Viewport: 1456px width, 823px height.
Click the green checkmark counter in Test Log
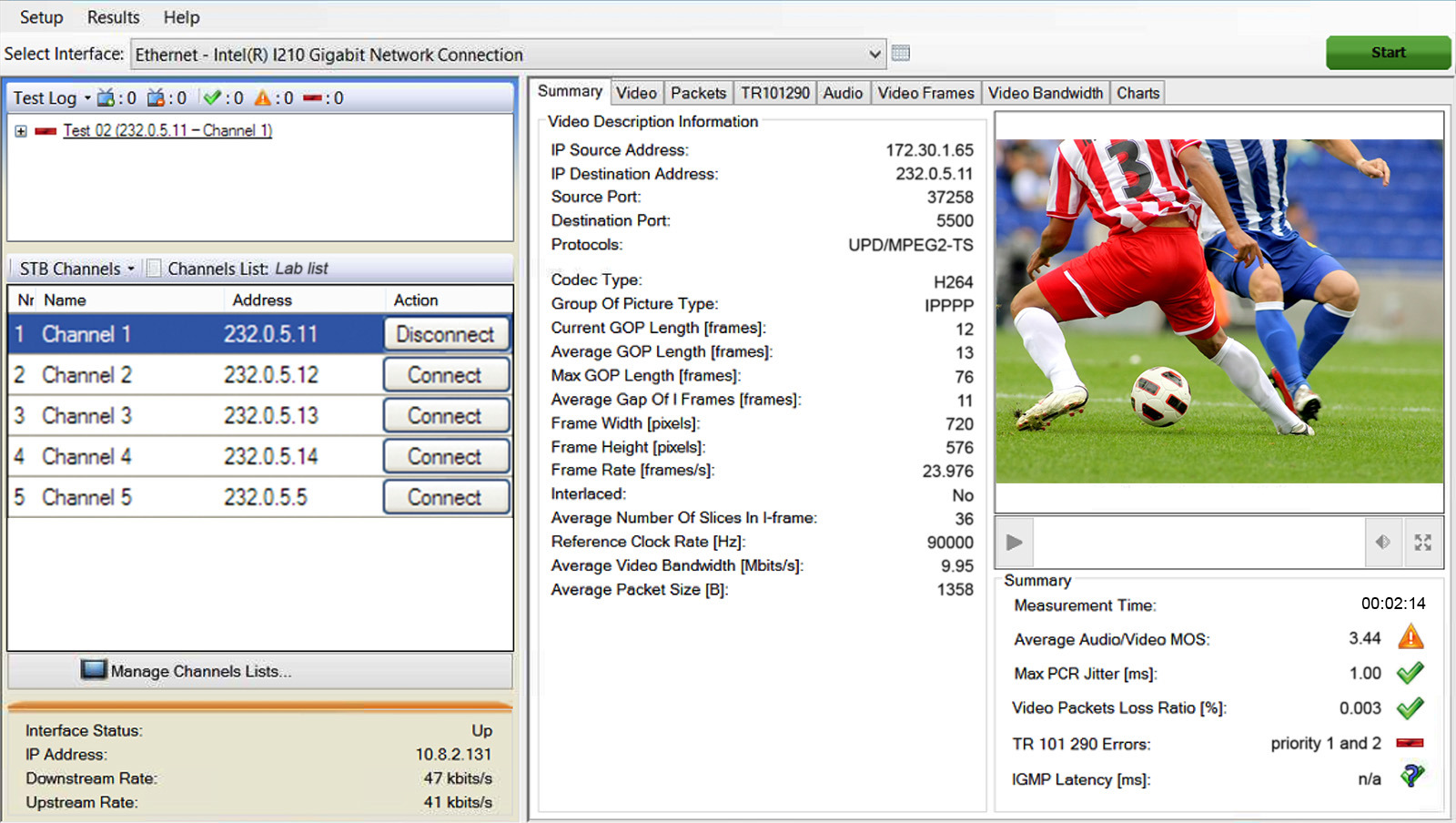[212, 97]
